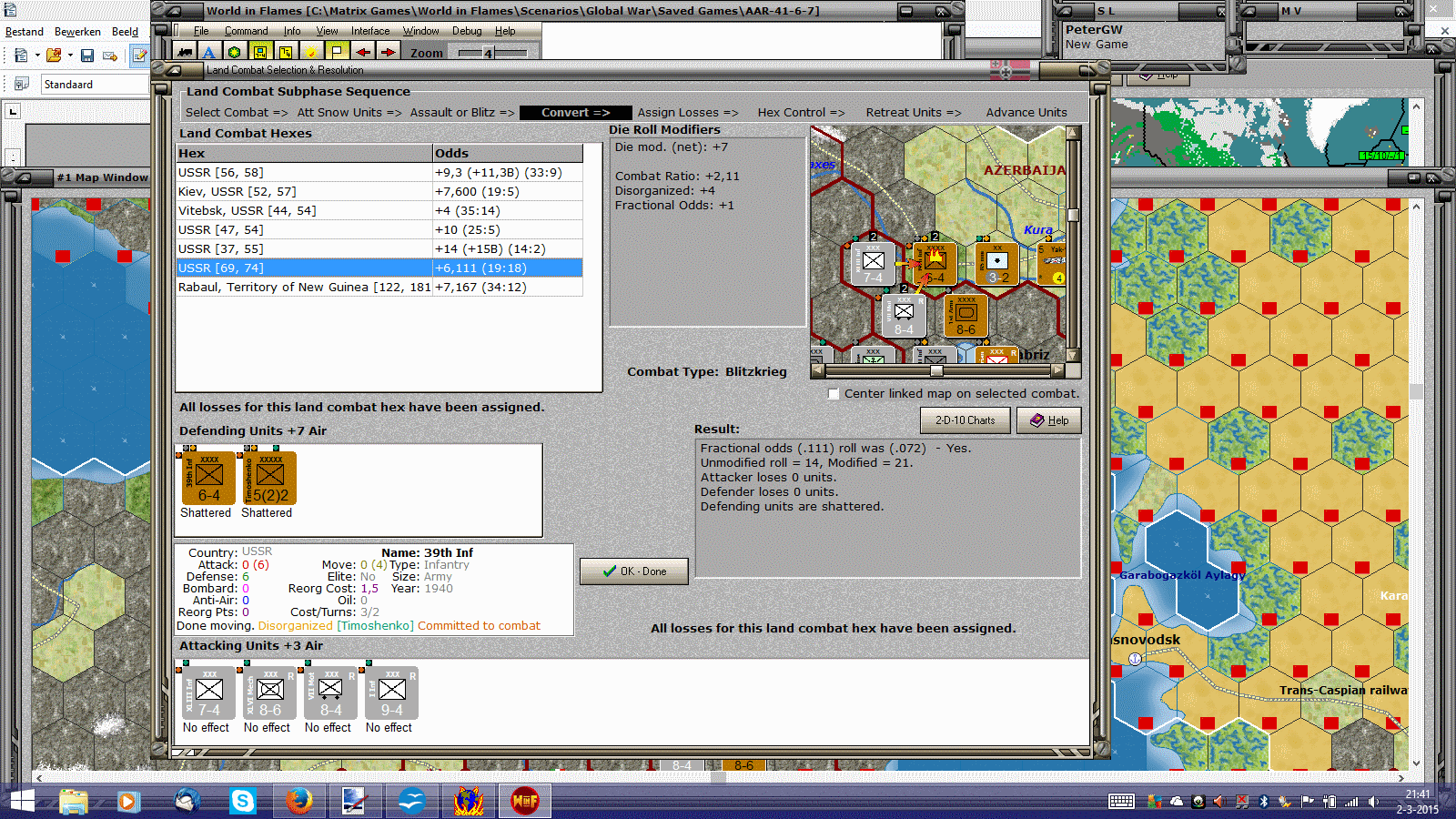Open the View menu

tap(328, 31)
